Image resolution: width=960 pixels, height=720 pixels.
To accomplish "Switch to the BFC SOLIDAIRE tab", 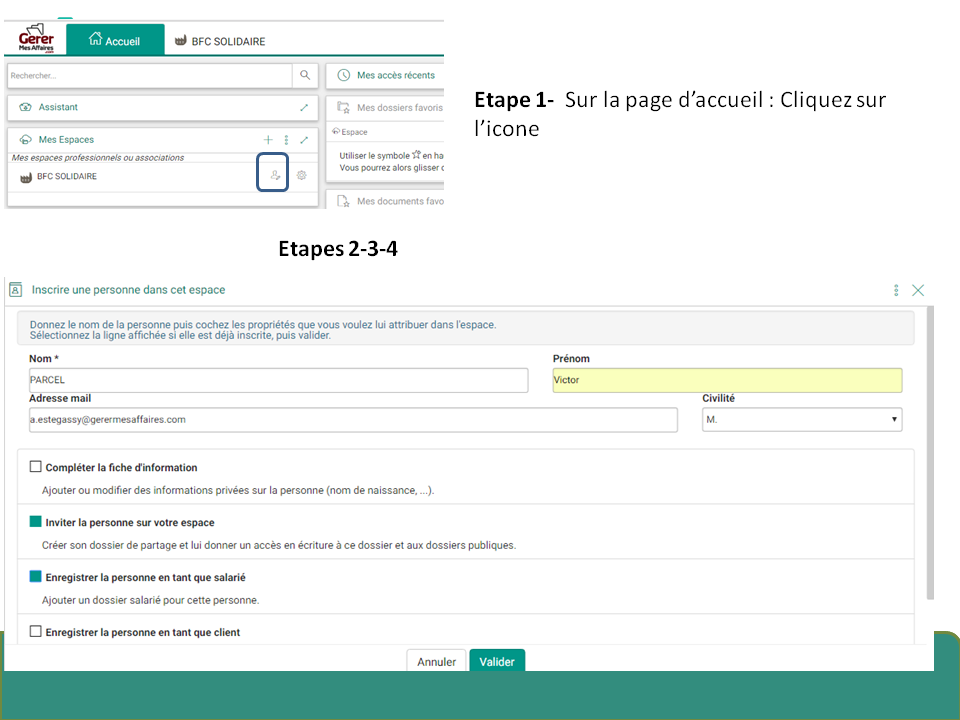I will pyautogui.click(x=220, y=41).
